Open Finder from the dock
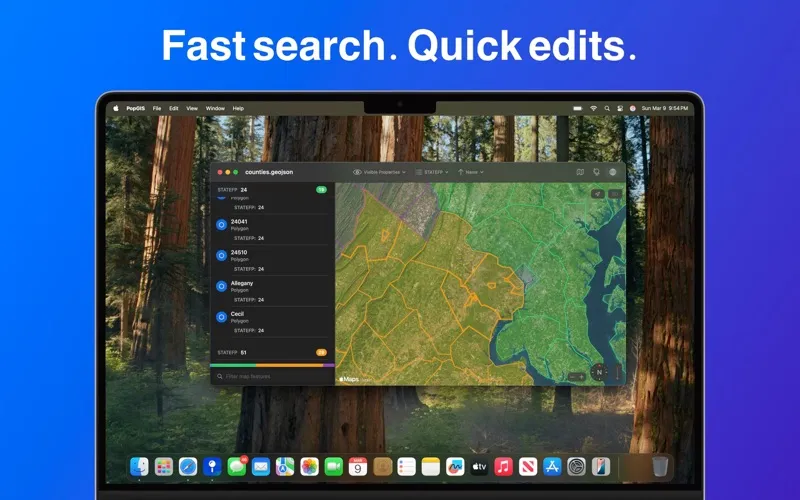The height and width of the screenshot is (500, 800). pos(139,466)
